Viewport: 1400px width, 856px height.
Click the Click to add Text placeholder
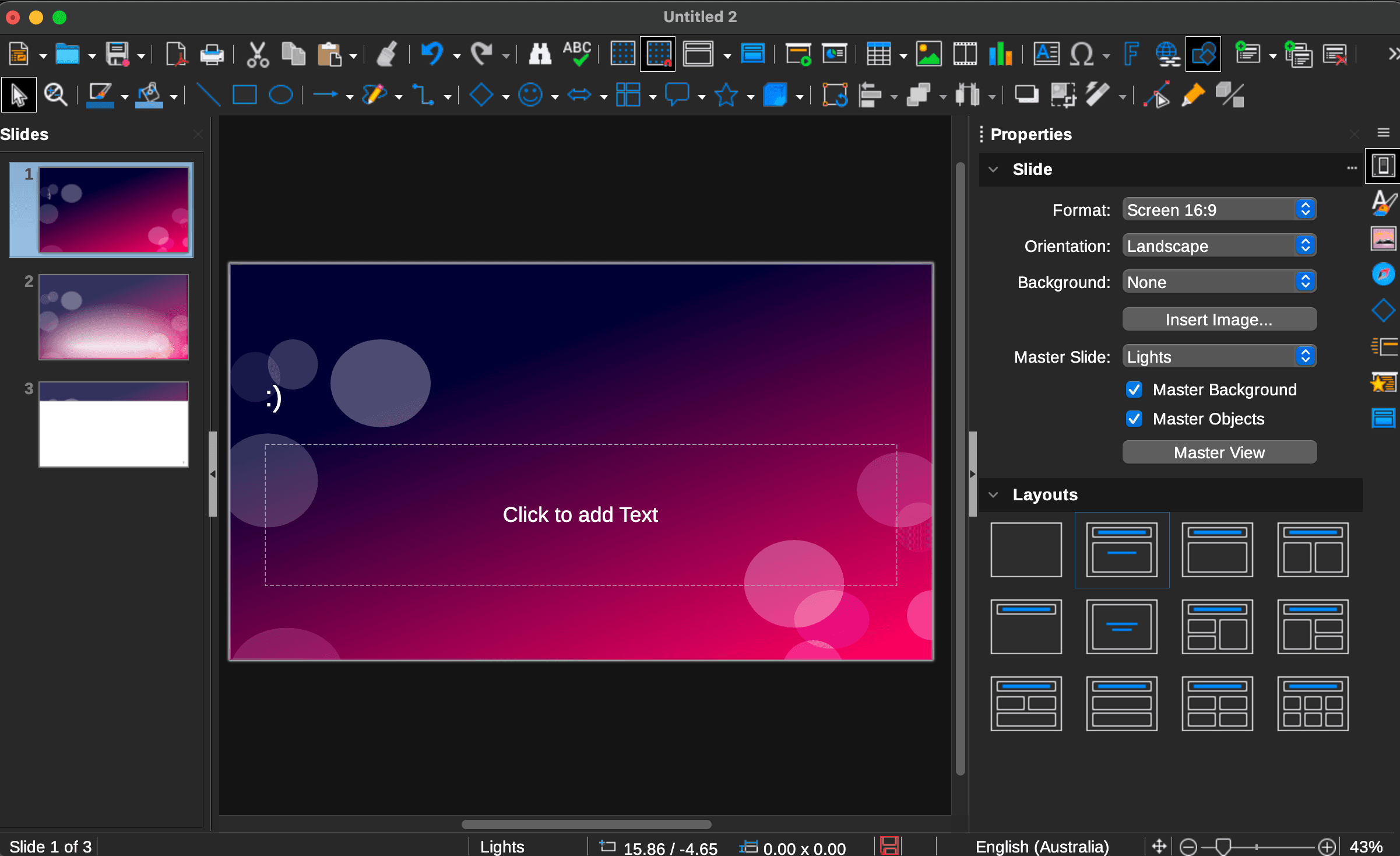[581, 515]
